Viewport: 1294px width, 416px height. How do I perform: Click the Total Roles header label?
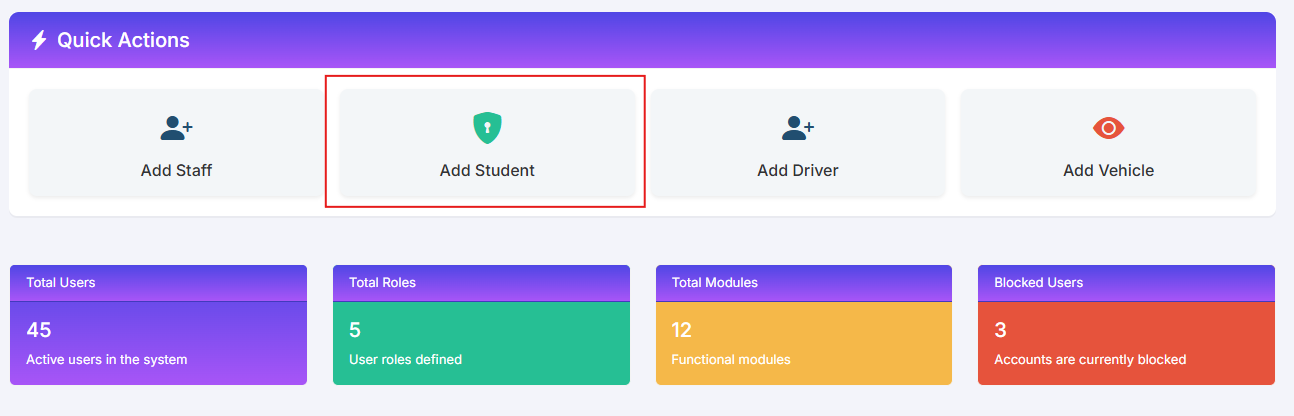click(x=382, y=283)
